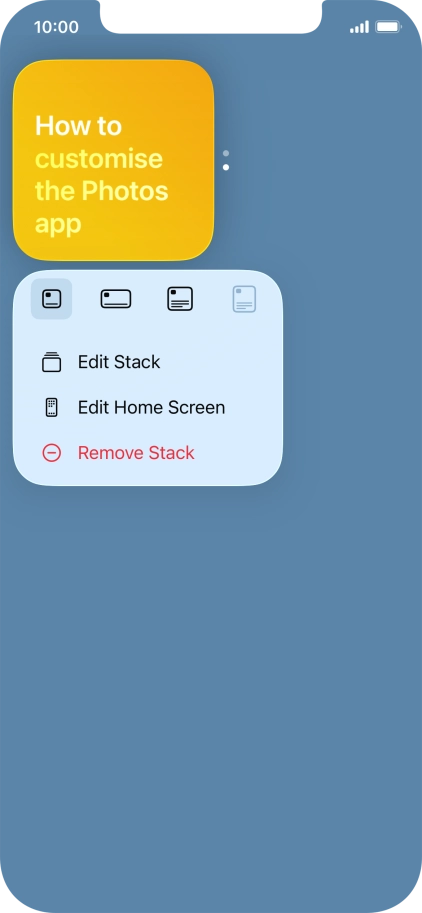The image size is (422, 913).
Task: Tap the battery indicator in status bar
Action: tap(388, 27)
